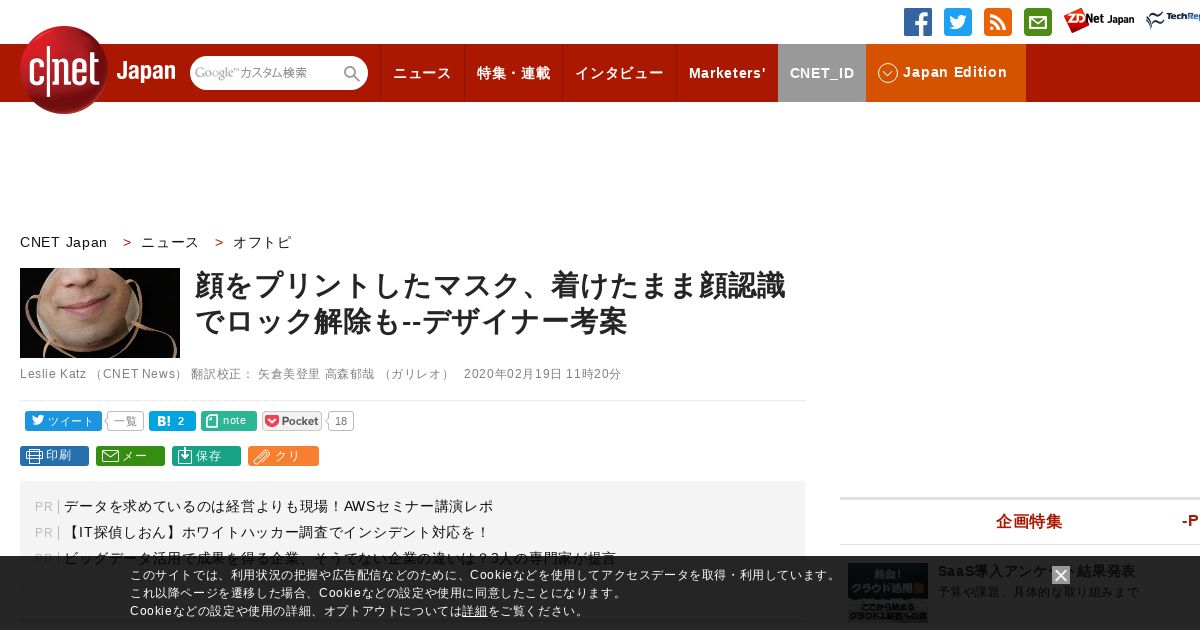Image resolution: width=1200 pixels, height=630 pixels.
Task: Open the Facebook icon in top bar
Action: tap(918, 22)
